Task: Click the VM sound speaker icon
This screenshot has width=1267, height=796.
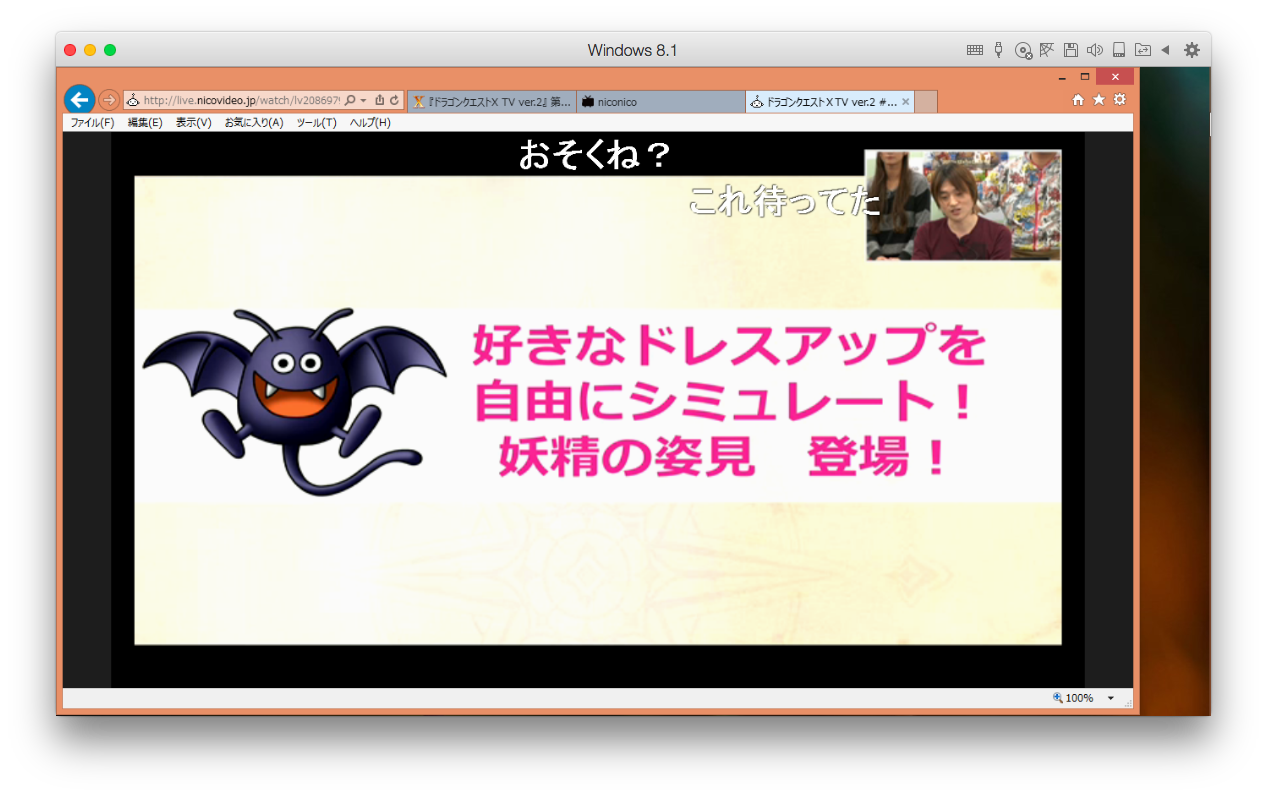Action: tap(1095, 50)
